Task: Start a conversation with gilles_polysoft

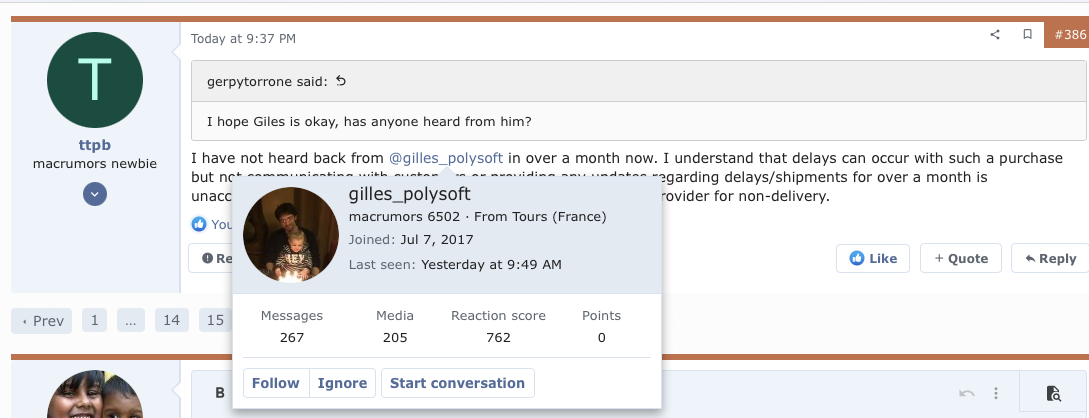Action: (x=457, y=383)
